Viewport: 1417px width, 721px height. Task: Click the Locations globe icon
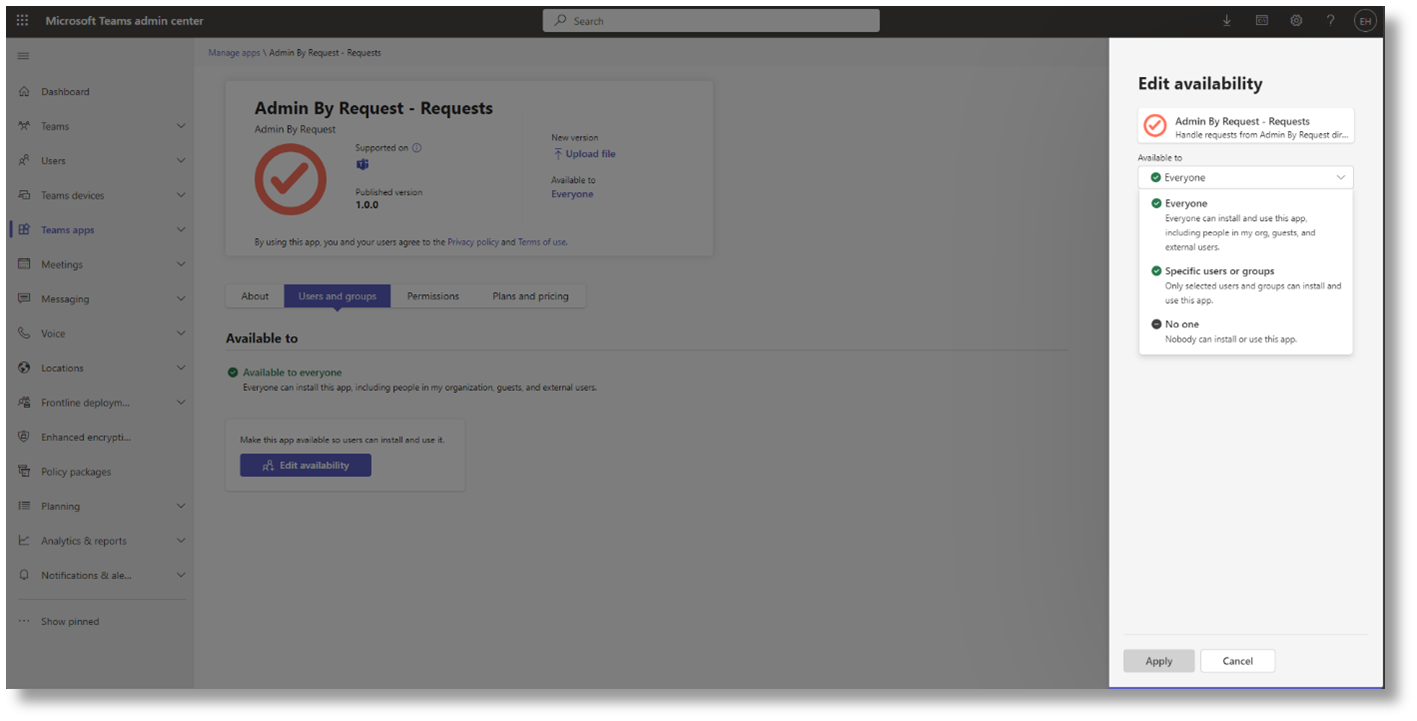coord(24,368)
